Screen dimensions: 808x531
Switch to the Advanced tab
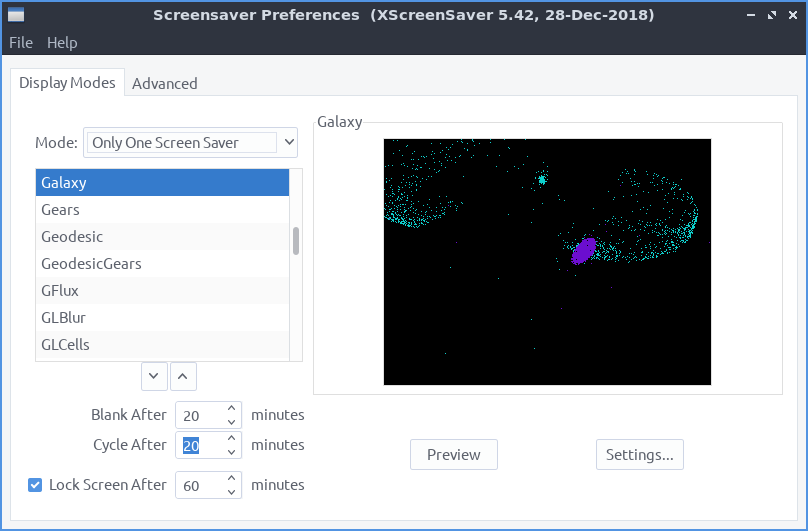[x=165, y=84]
